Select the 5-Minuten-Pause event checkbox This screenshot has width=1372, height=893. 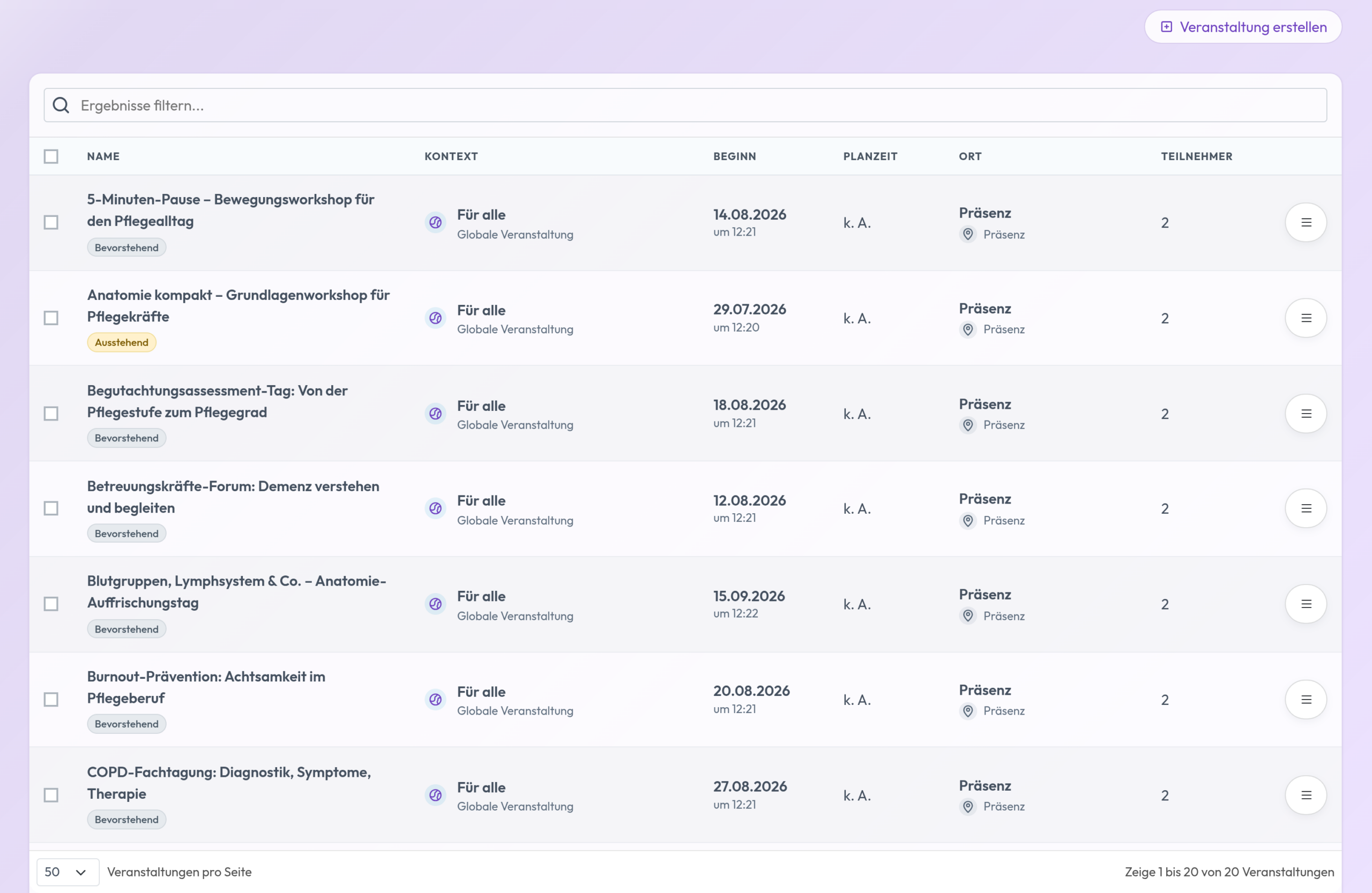(x=51, y=222)
